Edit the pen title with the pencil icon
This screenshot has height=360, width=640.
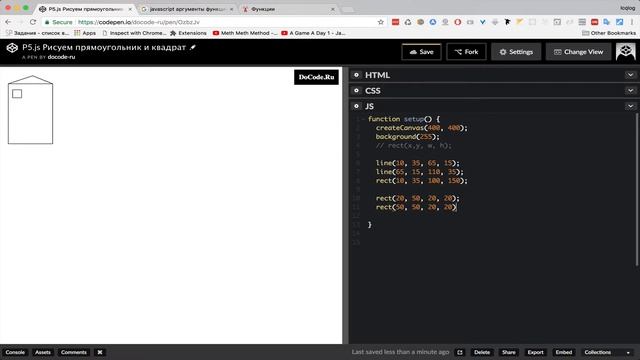[193, 47]
